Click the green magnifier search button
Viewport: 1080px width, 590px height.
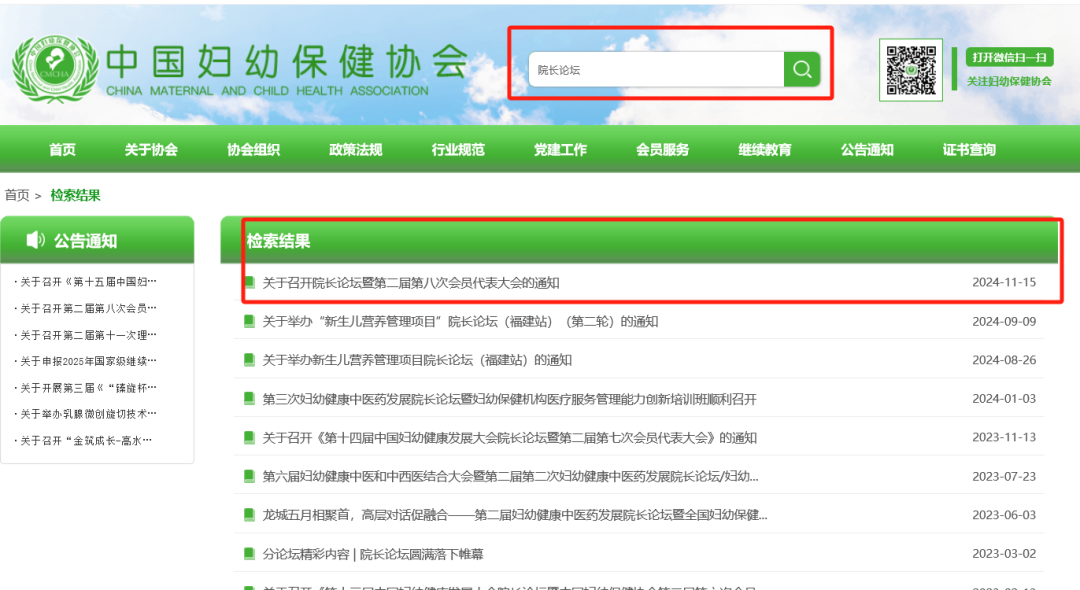[802, 69]
